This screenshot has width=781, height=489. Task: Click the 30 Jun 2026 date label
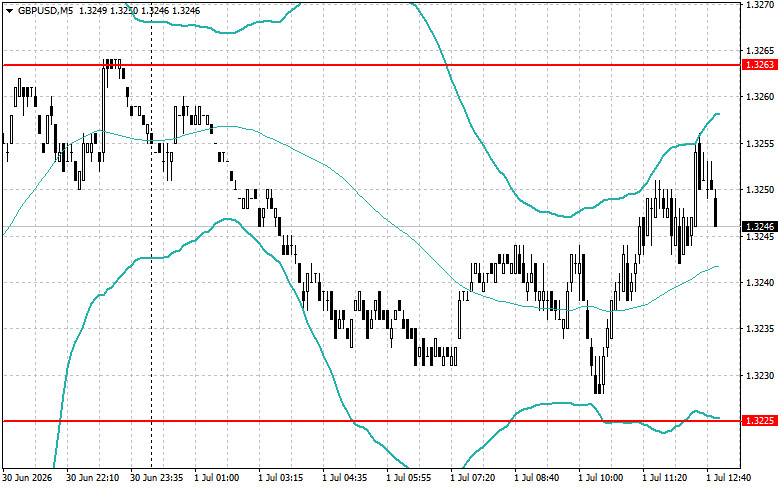click(x=27, y=478)
